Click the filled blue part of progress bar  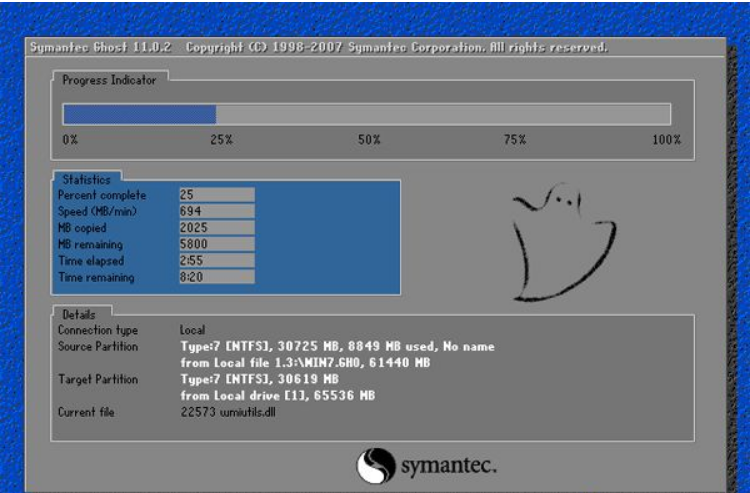(x=139, y=114)
